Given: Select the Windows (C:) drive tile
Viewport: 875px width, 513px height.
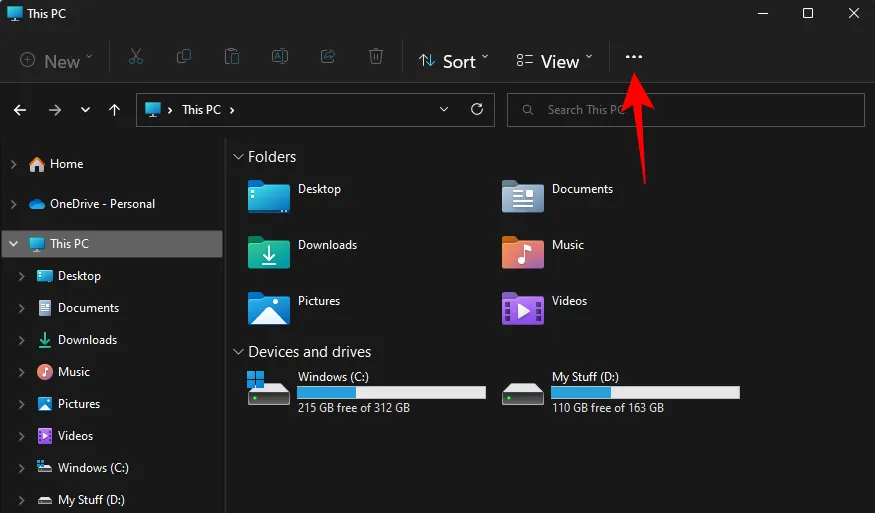Looking at the screenshot, I should click(x=366, y=391).
